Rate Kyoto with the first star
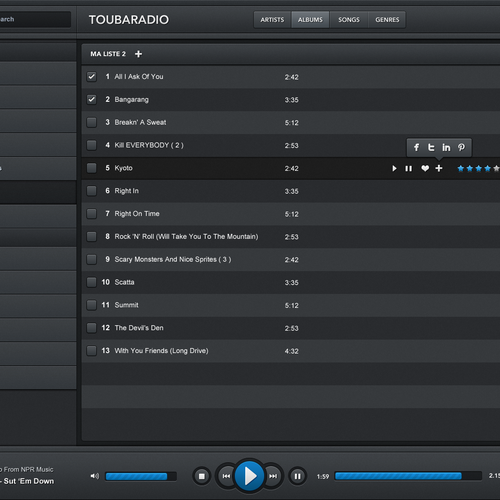Screen dimensions: 500x500 coord(461,168)
